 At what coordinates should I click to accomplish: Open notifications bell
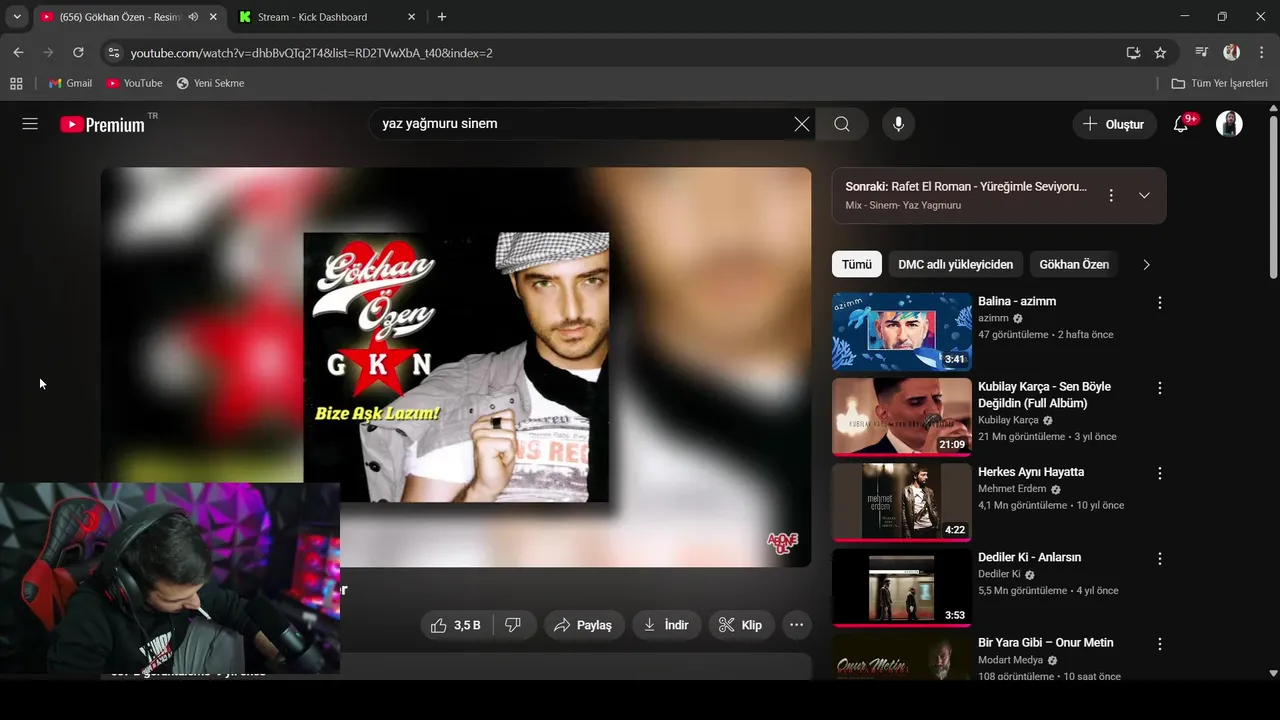click(1181, 124)
